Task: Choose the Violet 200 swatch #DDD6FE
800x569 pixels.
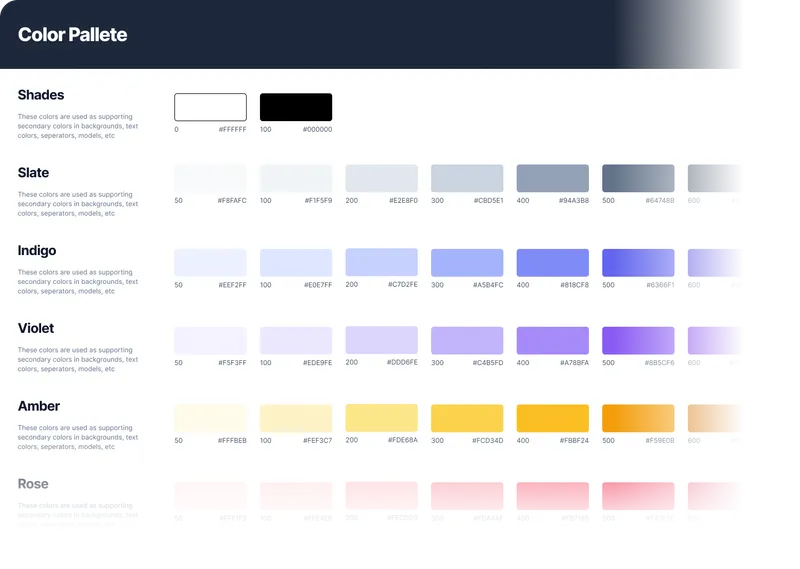Action: (382, 340)
